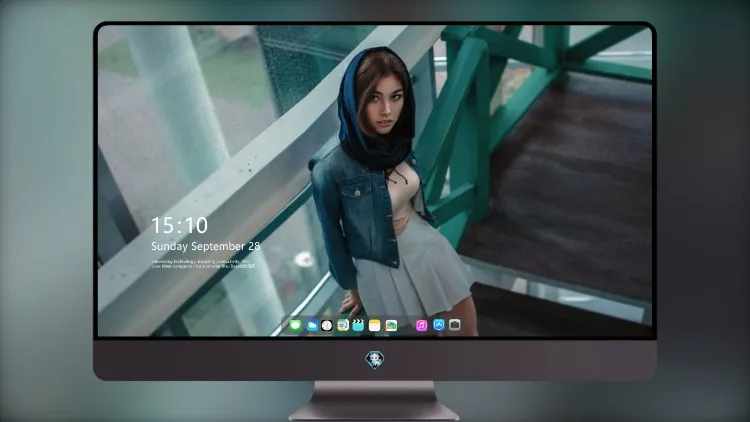Launch the Weather app from the dock
The width and height of the screenshot is (750, 422).
click(x=312, y=325)
